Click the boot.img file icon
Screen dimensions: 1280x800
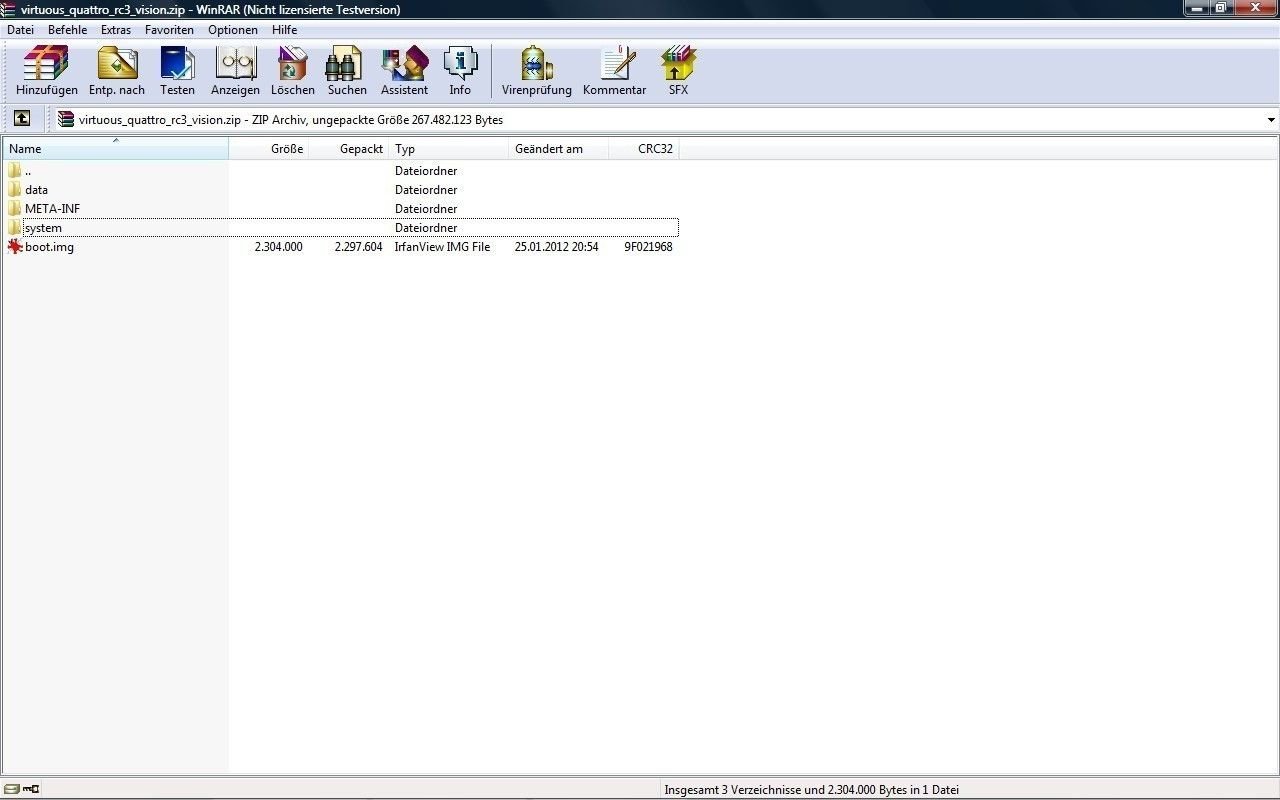[14, 247]
